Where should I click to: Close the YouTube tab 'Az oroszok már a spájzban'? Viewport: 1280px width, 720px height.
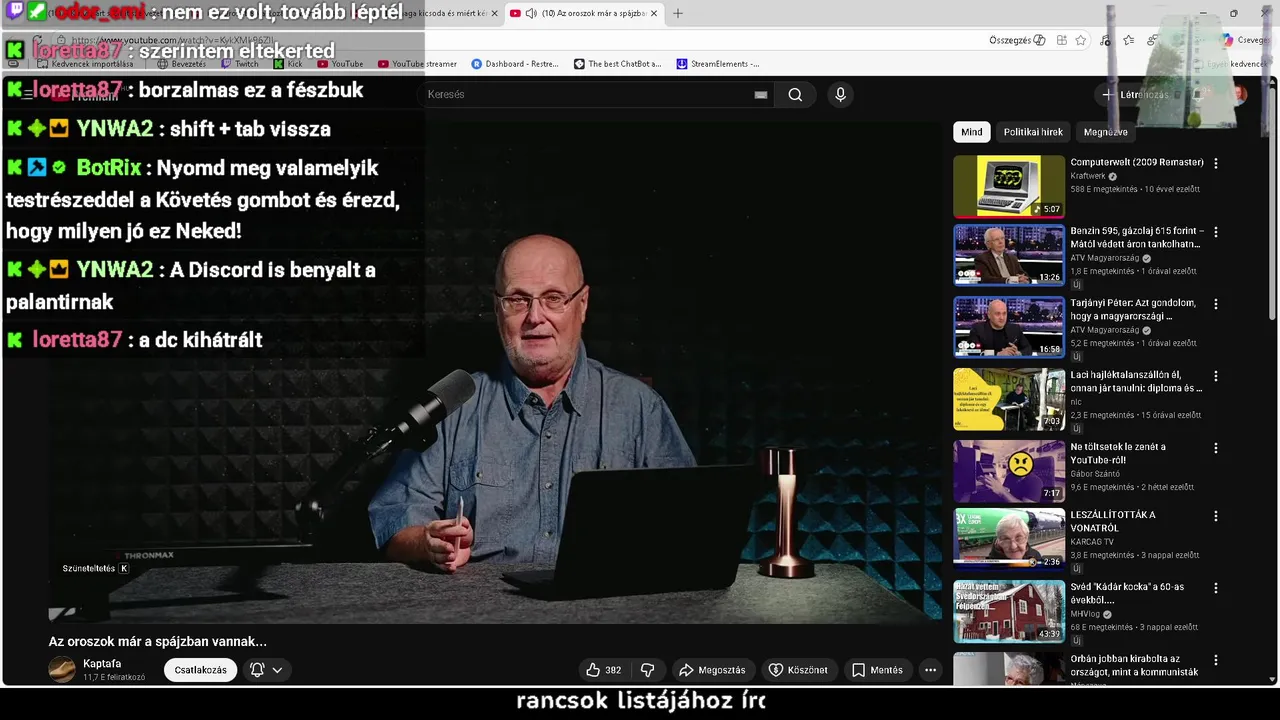click(x=655, y=13)
